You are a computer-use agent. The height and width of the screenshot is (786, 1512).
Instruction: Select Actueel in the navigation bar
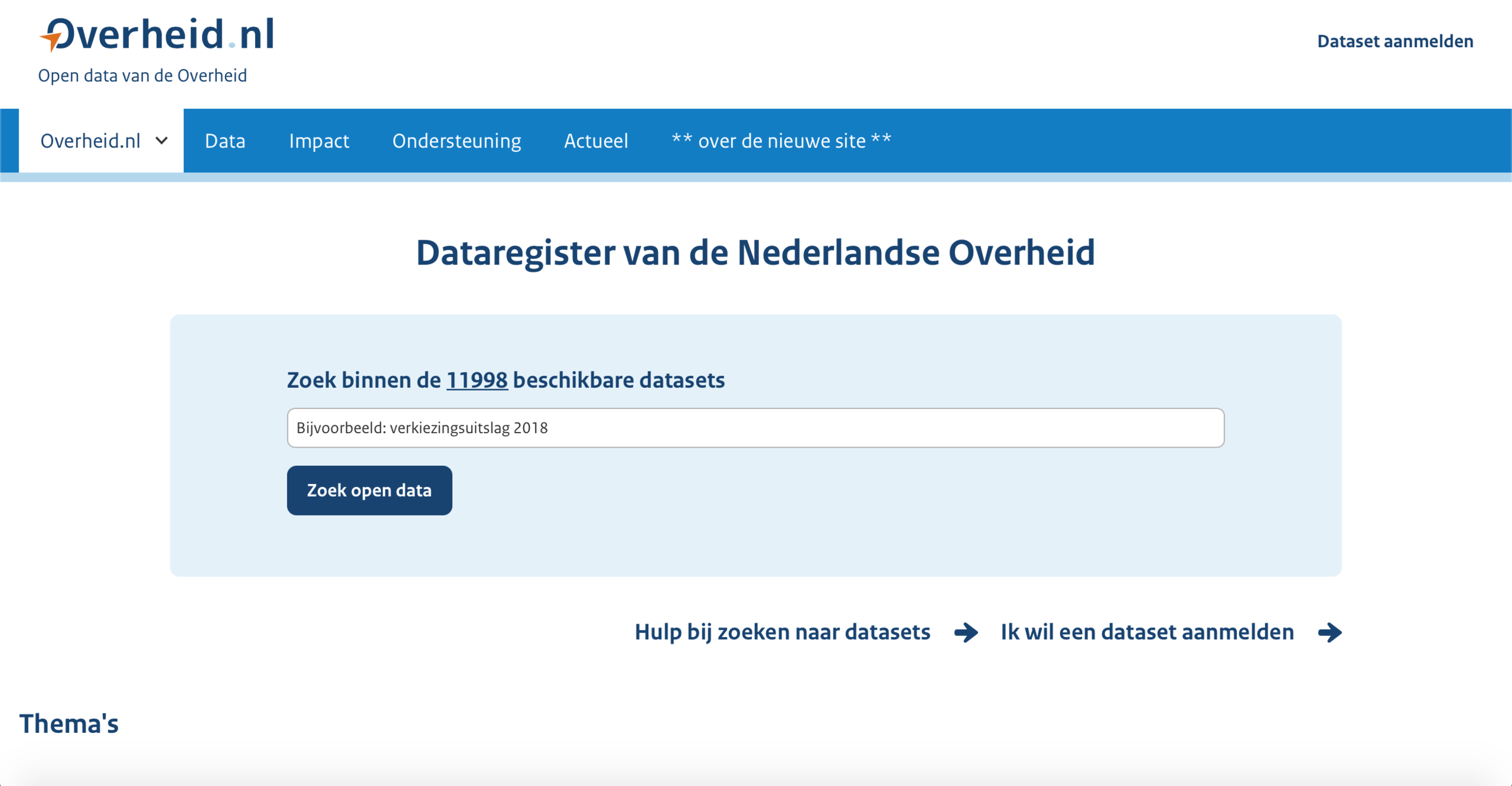596,141
